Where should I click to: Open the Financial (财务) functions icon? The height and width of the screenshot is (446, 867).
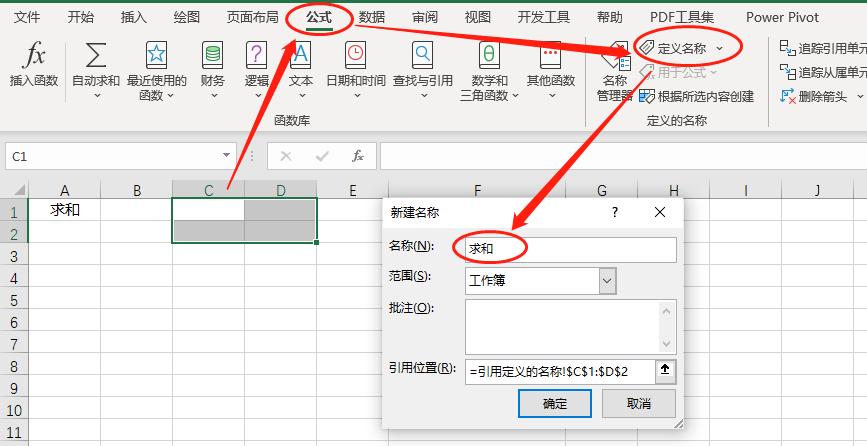pyautogui.click(x=213, y=55)
